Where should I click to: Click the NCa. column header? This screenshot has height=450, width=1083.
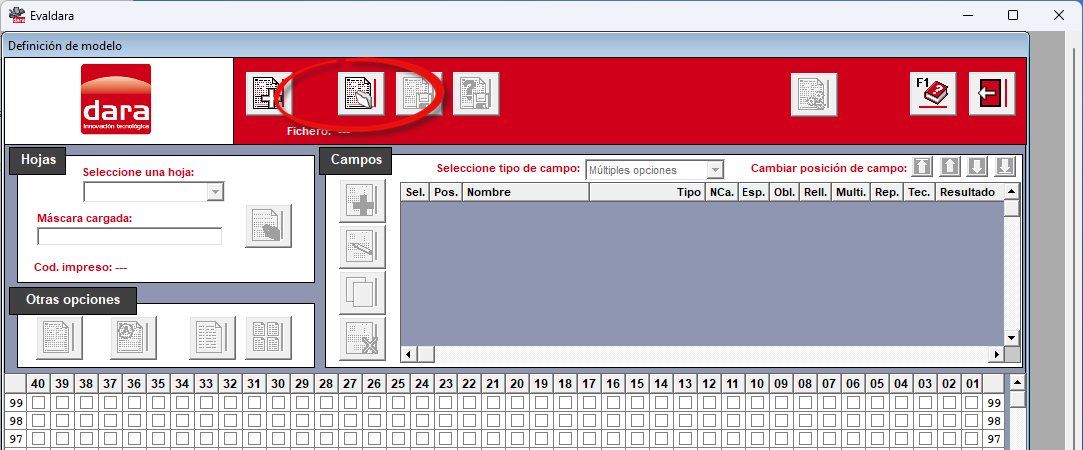pos(721,192)
